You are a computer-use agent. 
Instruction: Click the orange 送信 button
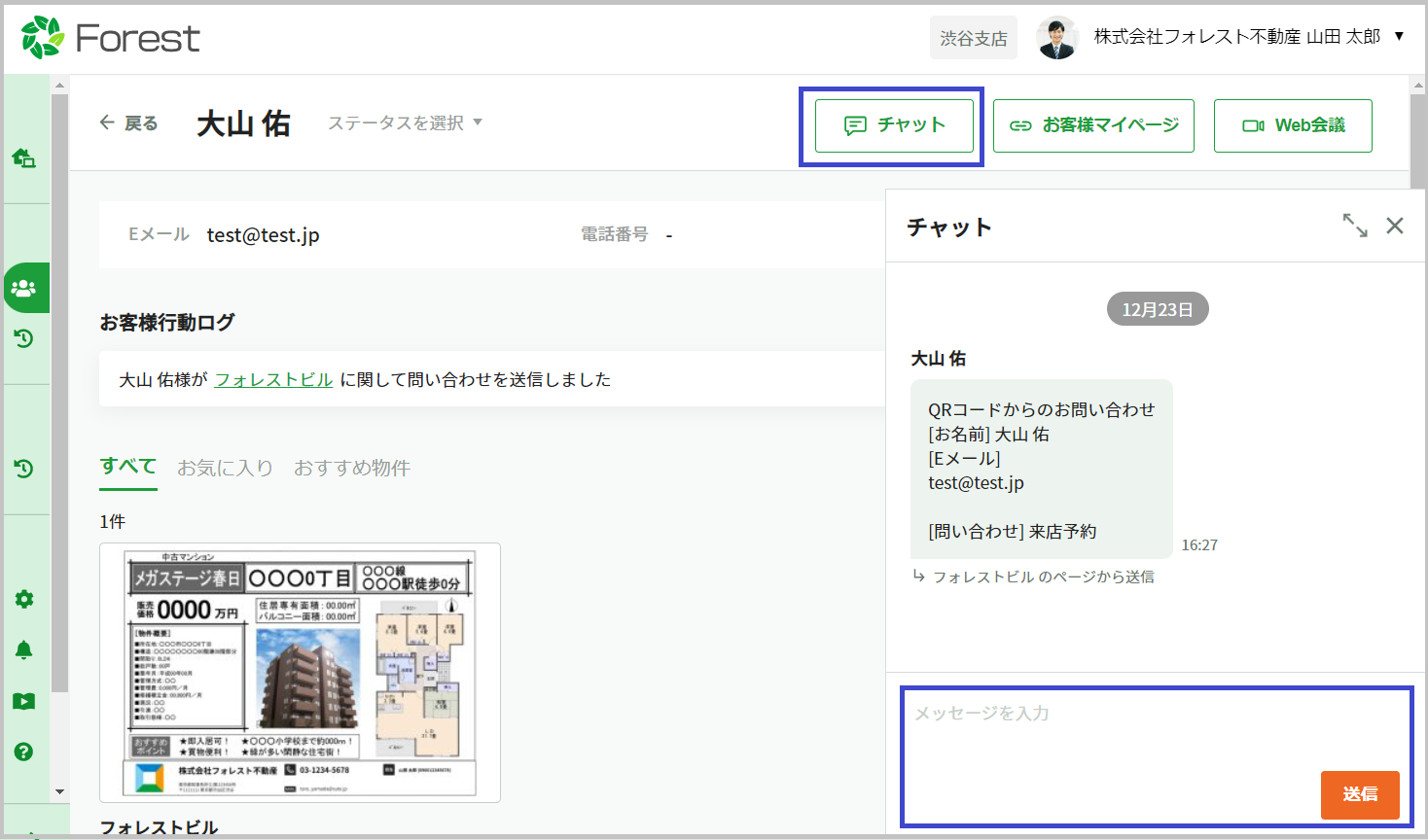(1360, 794)
